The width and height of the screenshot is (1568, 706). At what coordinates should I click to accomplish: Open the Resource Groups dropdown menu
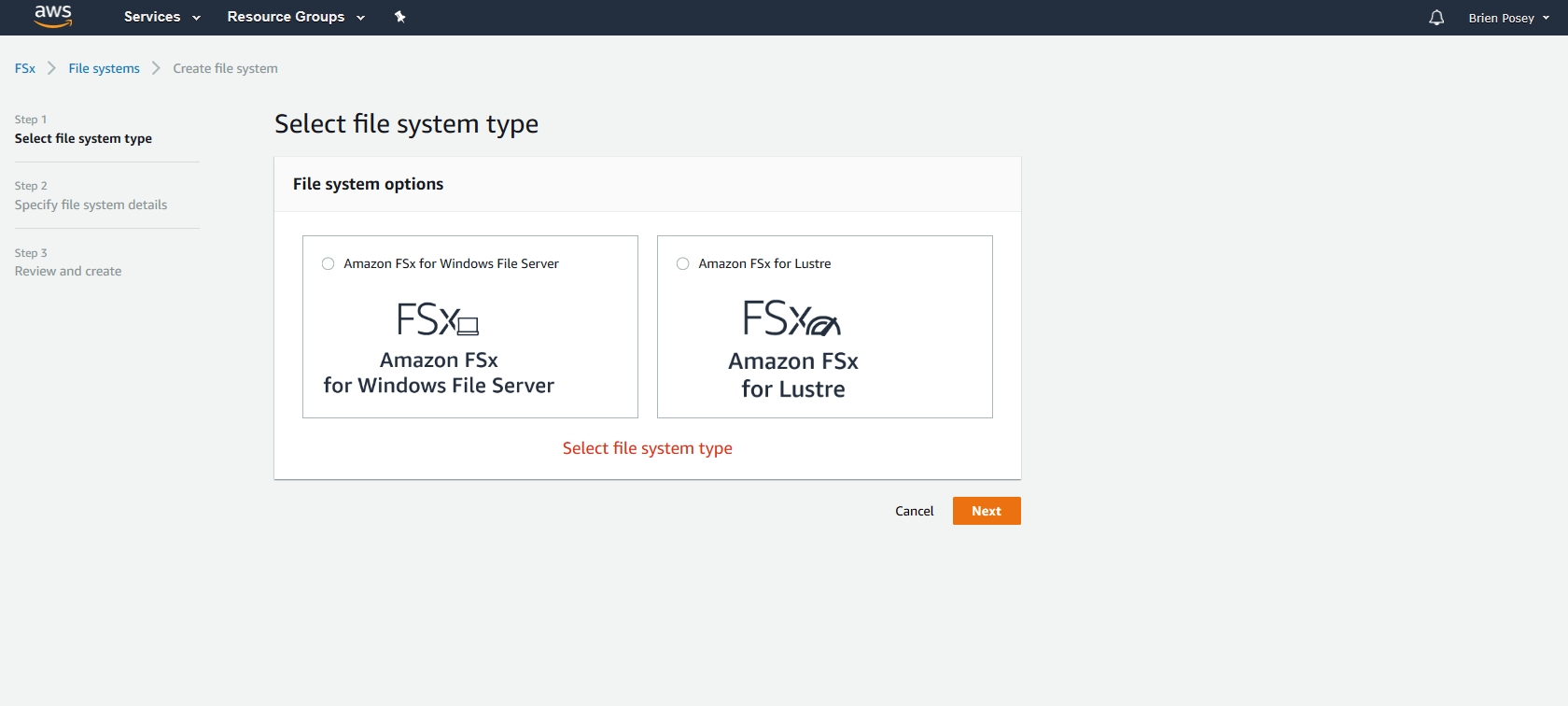(x=296, y=17)
